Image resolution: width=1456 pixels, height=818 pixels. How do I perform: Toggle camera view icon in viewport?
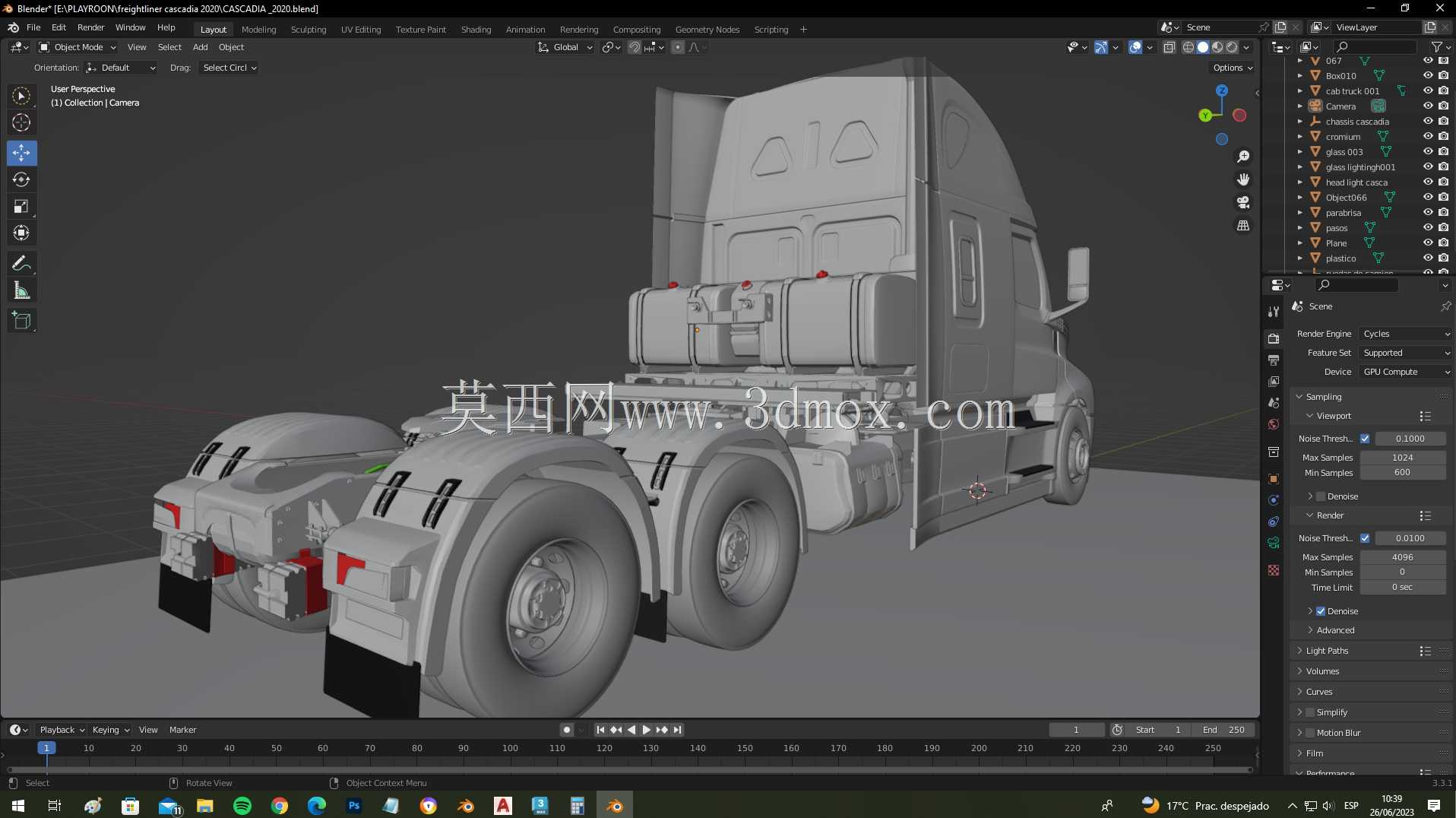(x=1243, y=202)
